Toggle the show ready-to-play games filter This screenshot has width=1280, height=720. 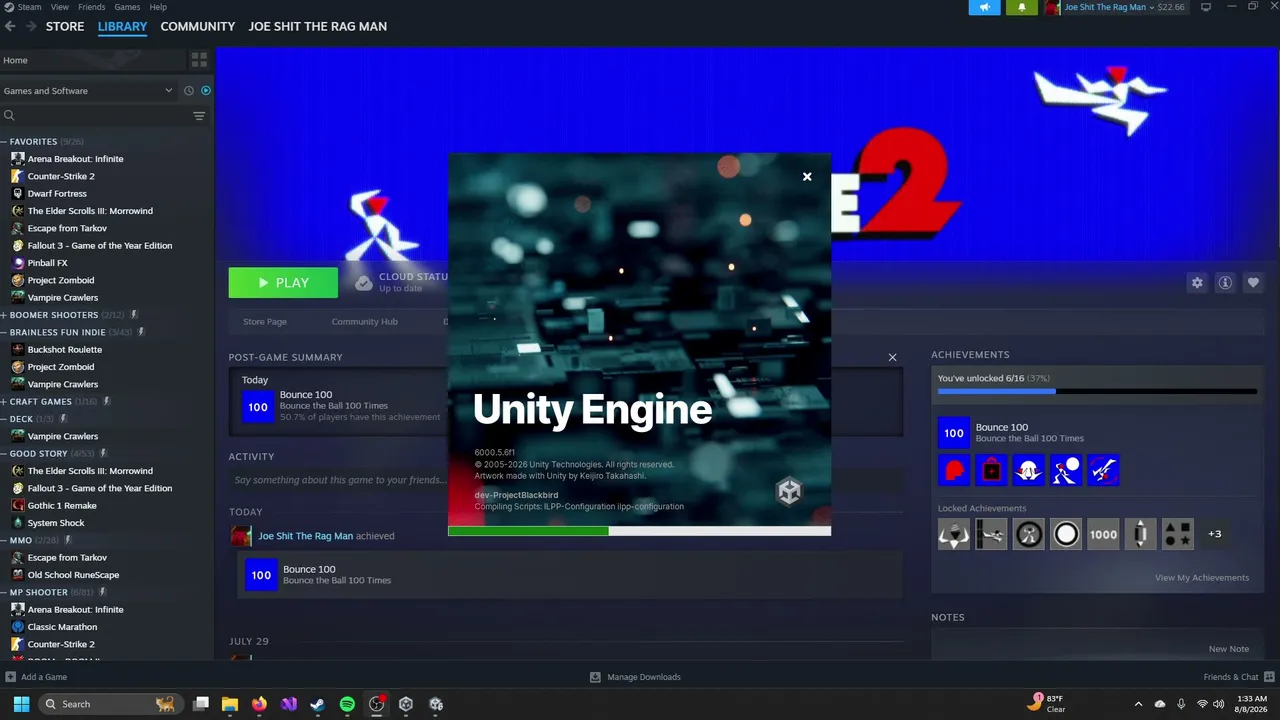pos(206,91)
